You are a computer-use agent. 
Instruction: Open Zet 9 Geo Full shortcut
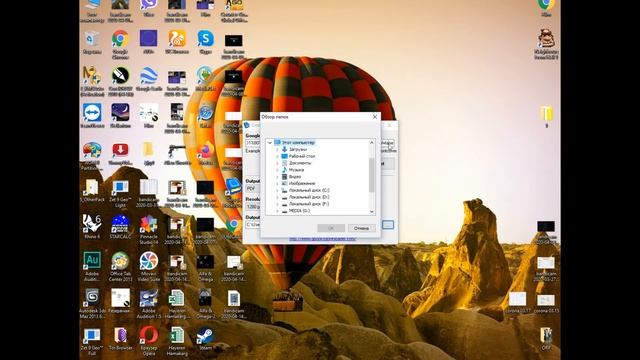92,341
